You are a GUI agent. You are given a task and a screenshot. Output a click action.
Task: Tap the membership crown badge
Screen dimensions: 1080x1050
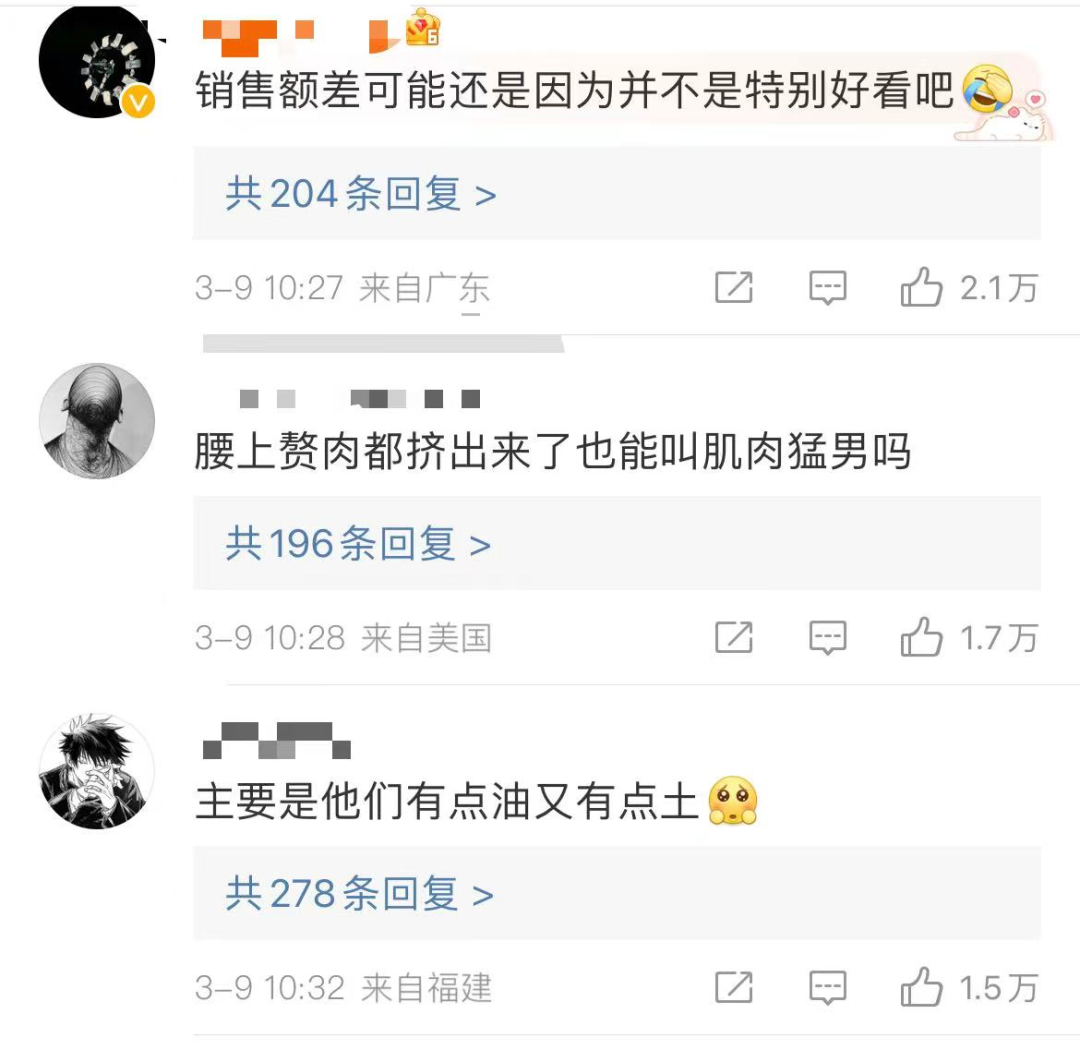click(x=422, y=29)
